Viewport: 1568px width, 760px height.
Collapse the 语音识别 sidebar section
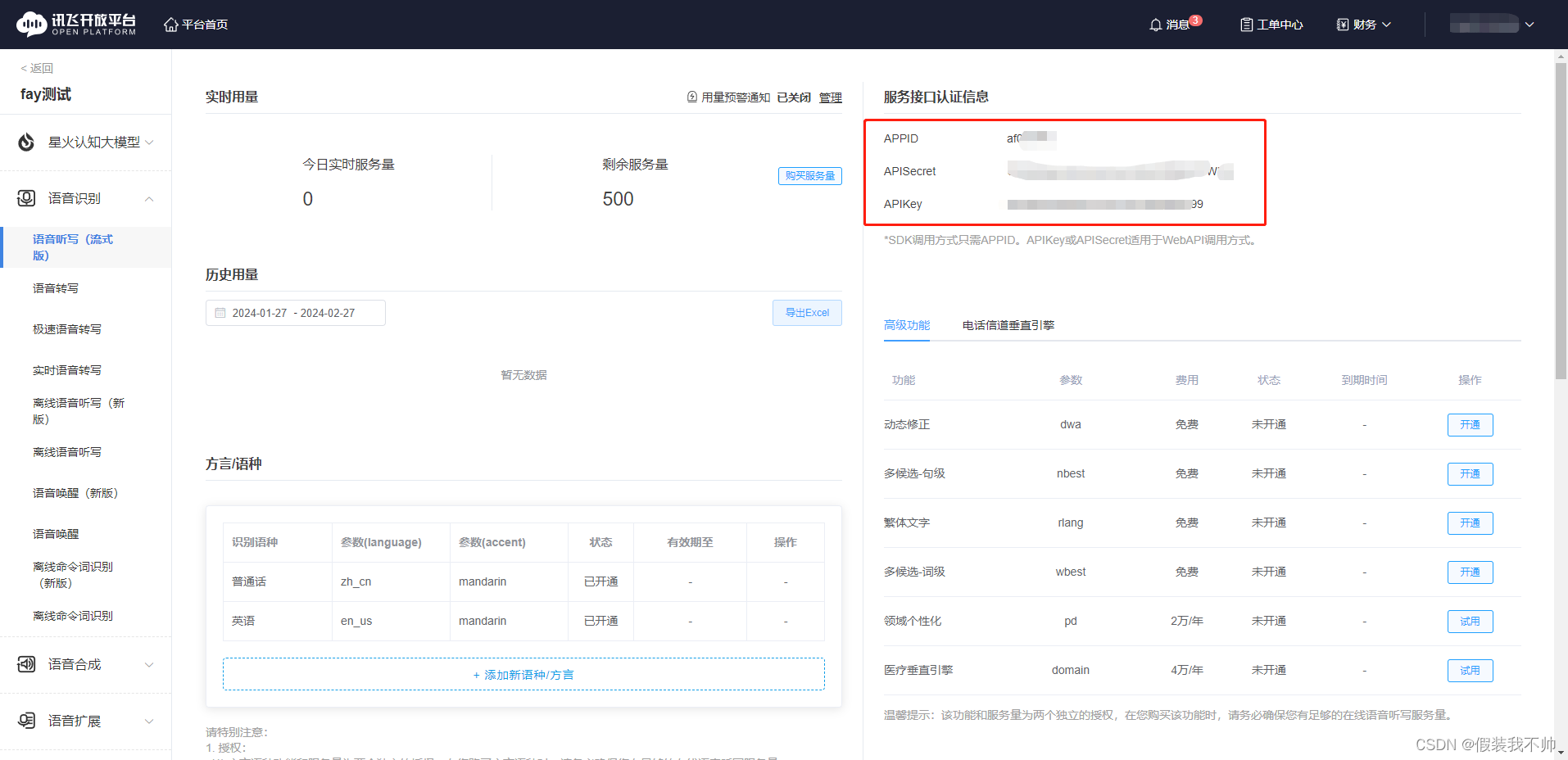coord(149,199)
